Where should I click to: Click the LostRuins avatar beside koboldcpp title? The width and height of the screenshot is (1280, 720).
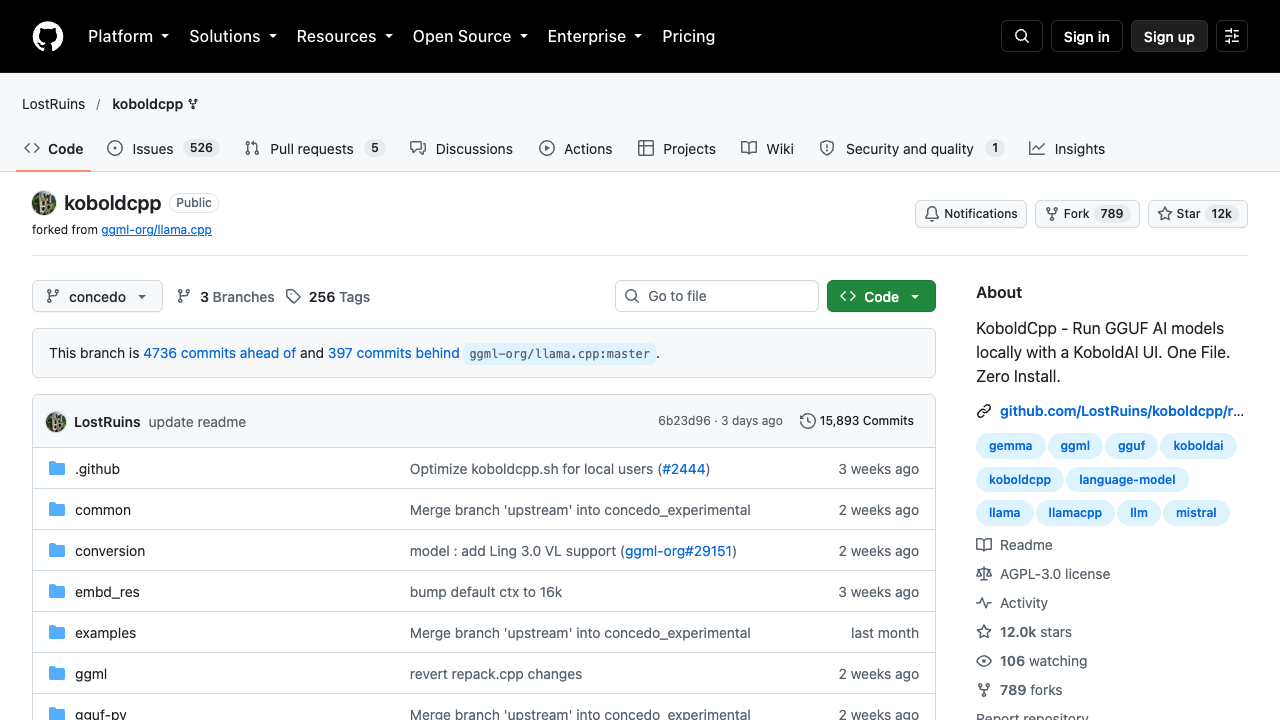[44, 203]
